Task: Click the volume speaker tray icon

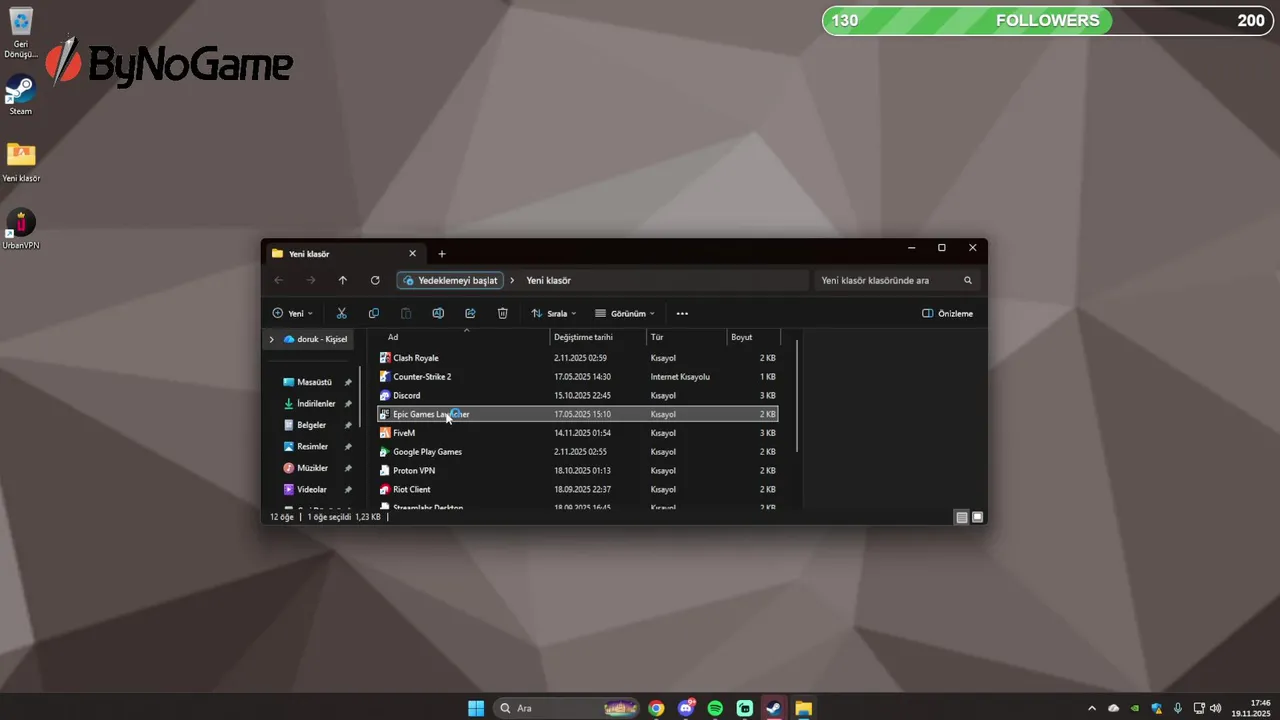Action: [x=1216, y=708]
